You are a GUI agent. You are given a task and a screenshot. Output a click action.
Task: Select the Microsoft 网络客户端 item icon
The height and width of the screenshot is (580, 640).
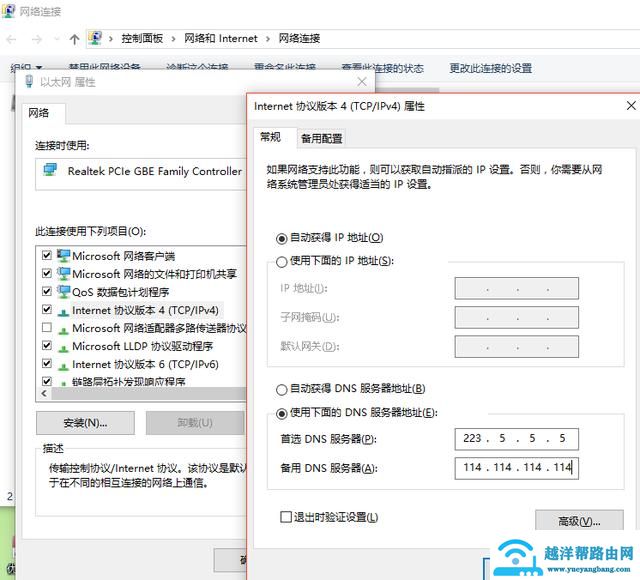pos(64,256)
